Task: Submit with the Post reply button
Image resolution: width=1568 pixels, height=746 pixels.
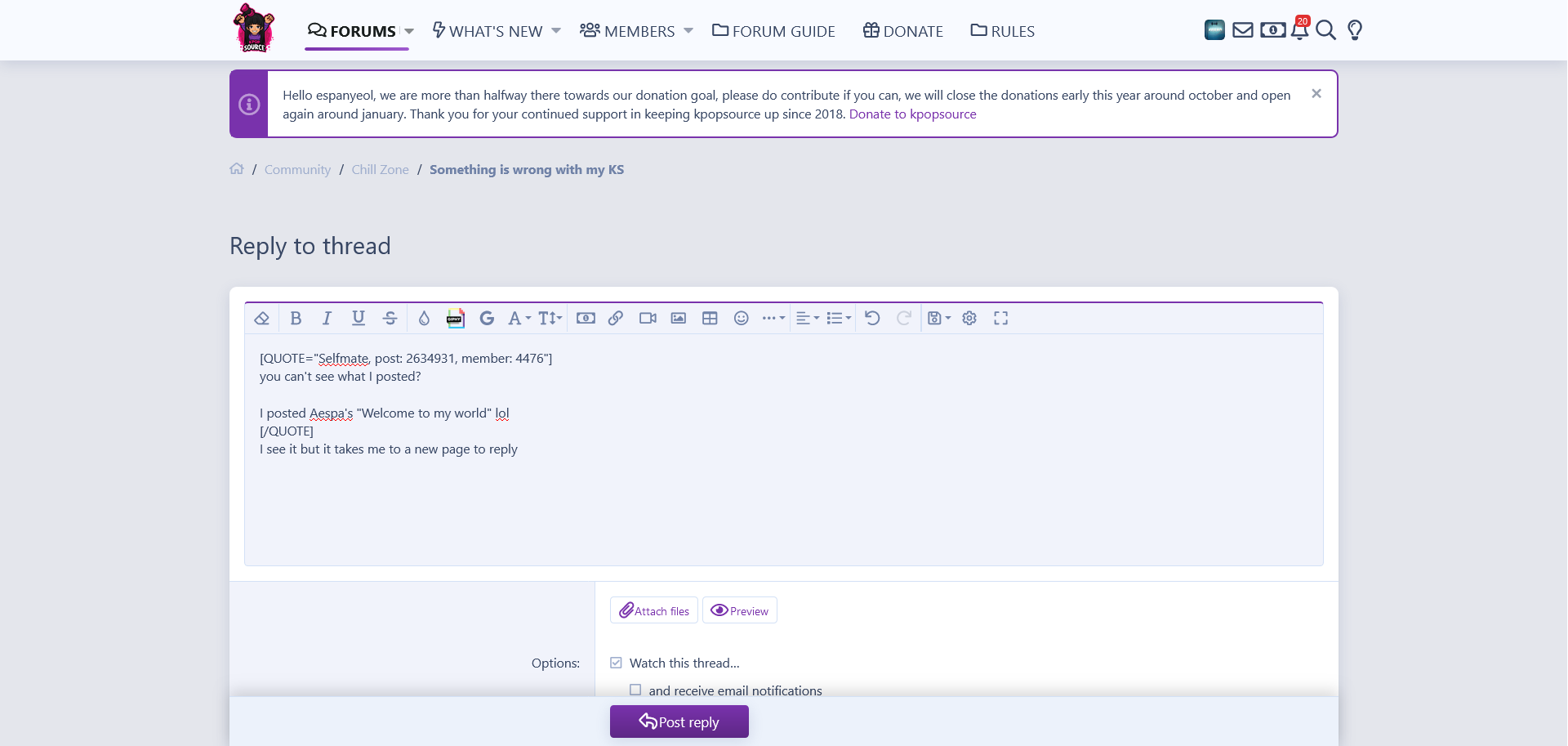Action: pos(679,721)
